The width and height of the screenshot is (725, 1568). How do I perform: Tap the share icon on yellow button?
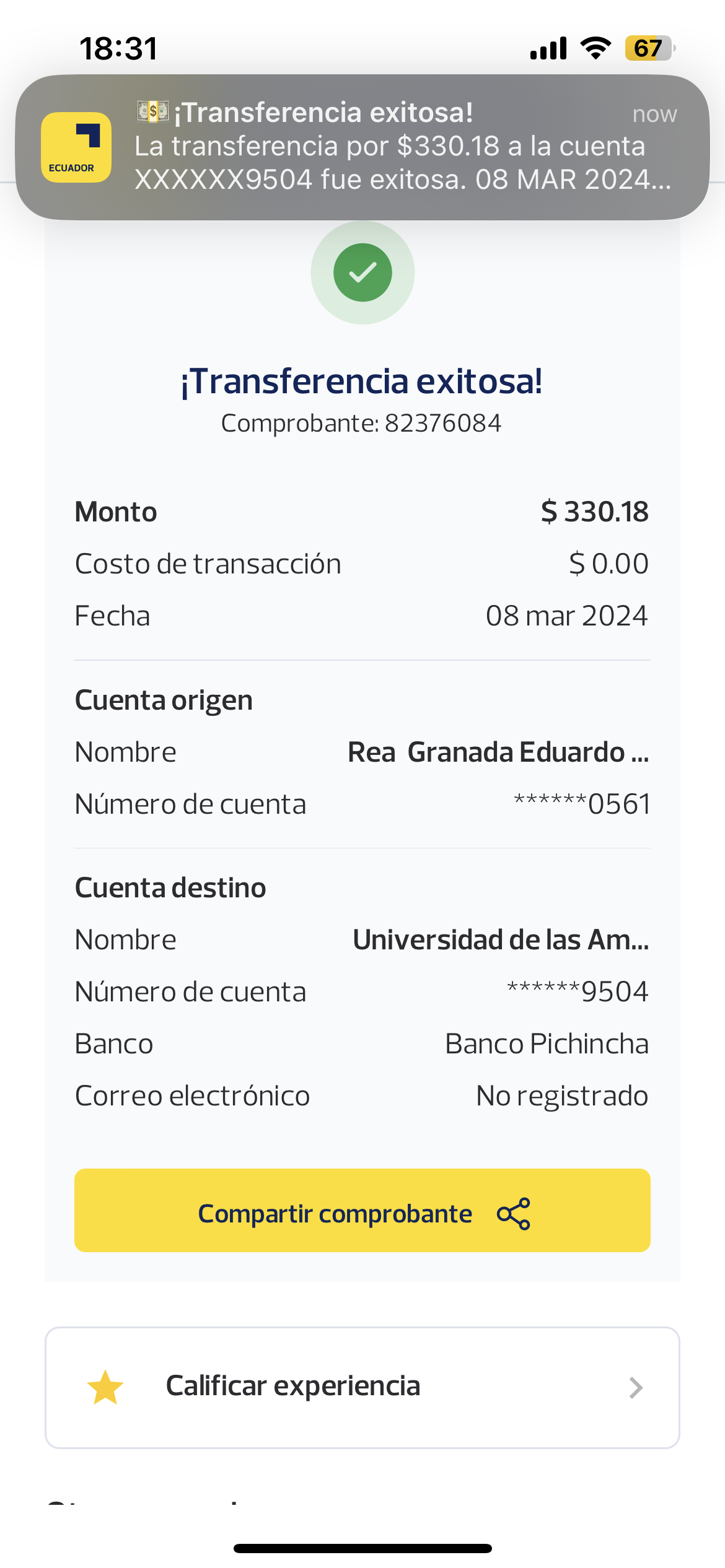coord(514,1214)
